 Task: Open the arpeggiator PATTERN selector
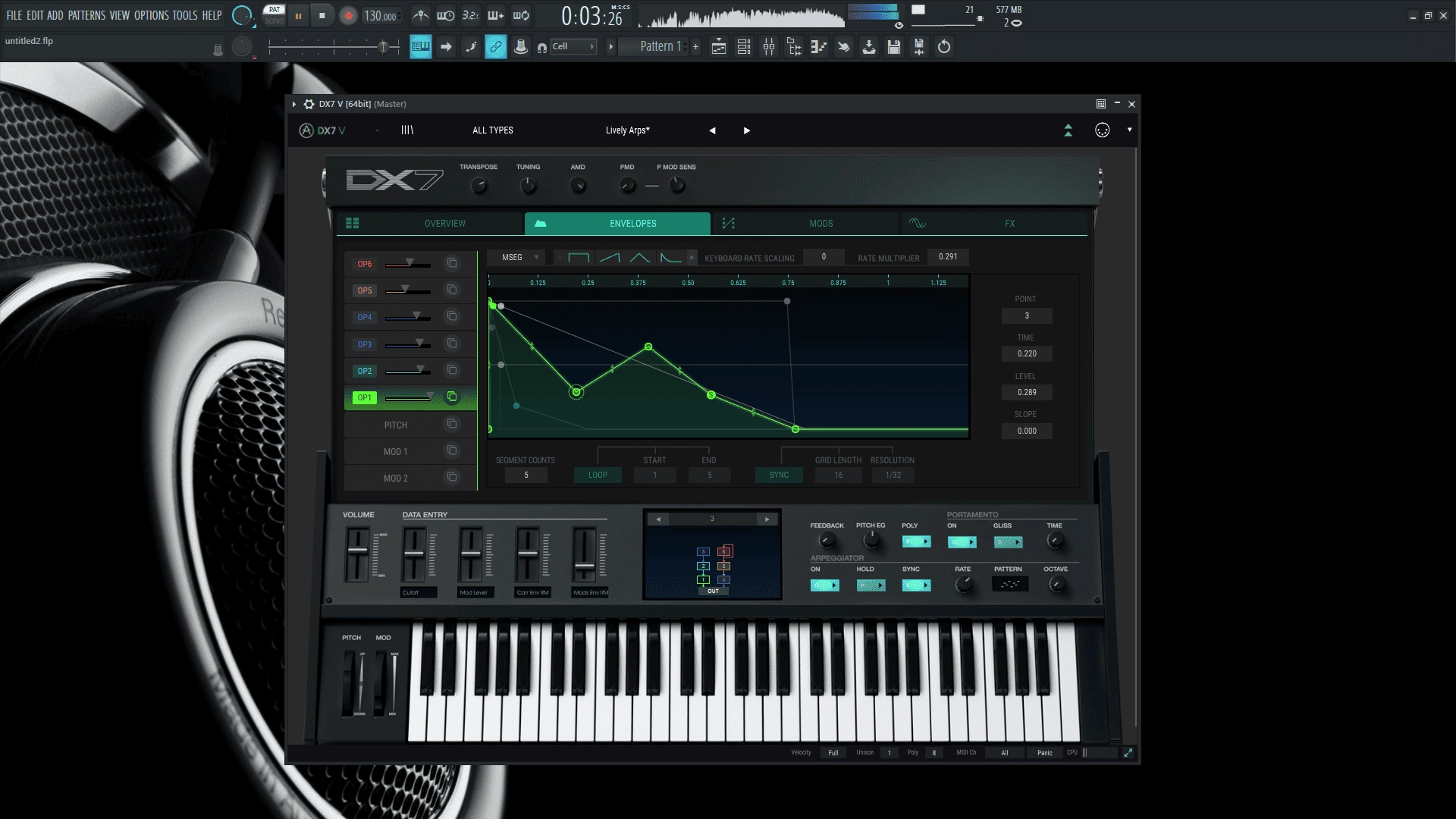click(1010, 584)
